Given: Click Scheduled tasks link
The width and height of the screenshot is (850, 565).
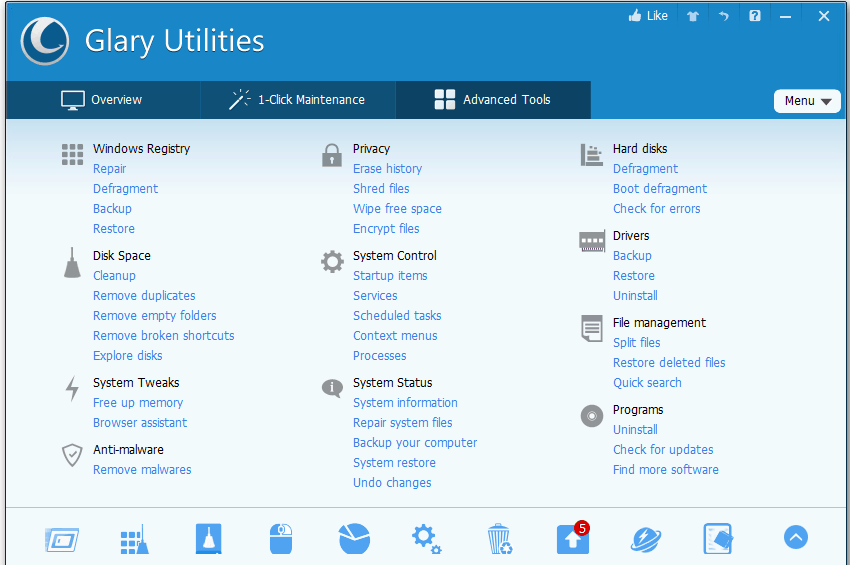Looking at the screenshot, I should pyautogui.click(x=397, y=316).
